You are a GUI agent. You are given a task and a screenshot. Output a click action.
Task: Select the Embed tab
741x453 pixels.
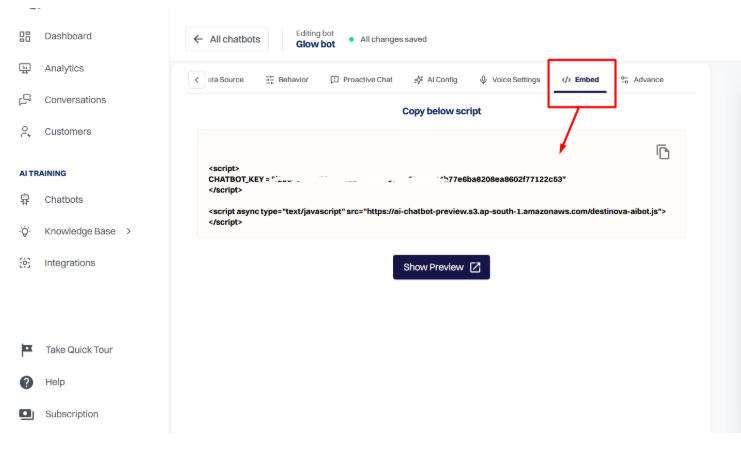pyautogui.click(x=580, y=80)
